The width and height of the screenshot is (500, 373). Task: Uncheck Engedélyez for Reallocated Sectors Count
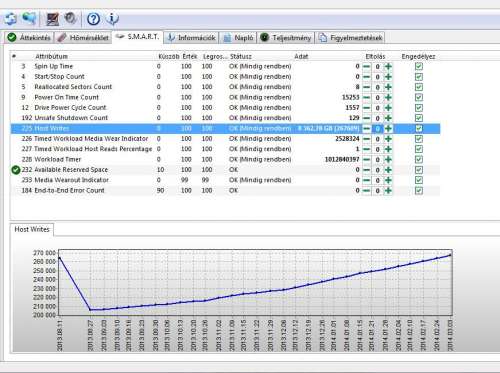pos(419,87)
